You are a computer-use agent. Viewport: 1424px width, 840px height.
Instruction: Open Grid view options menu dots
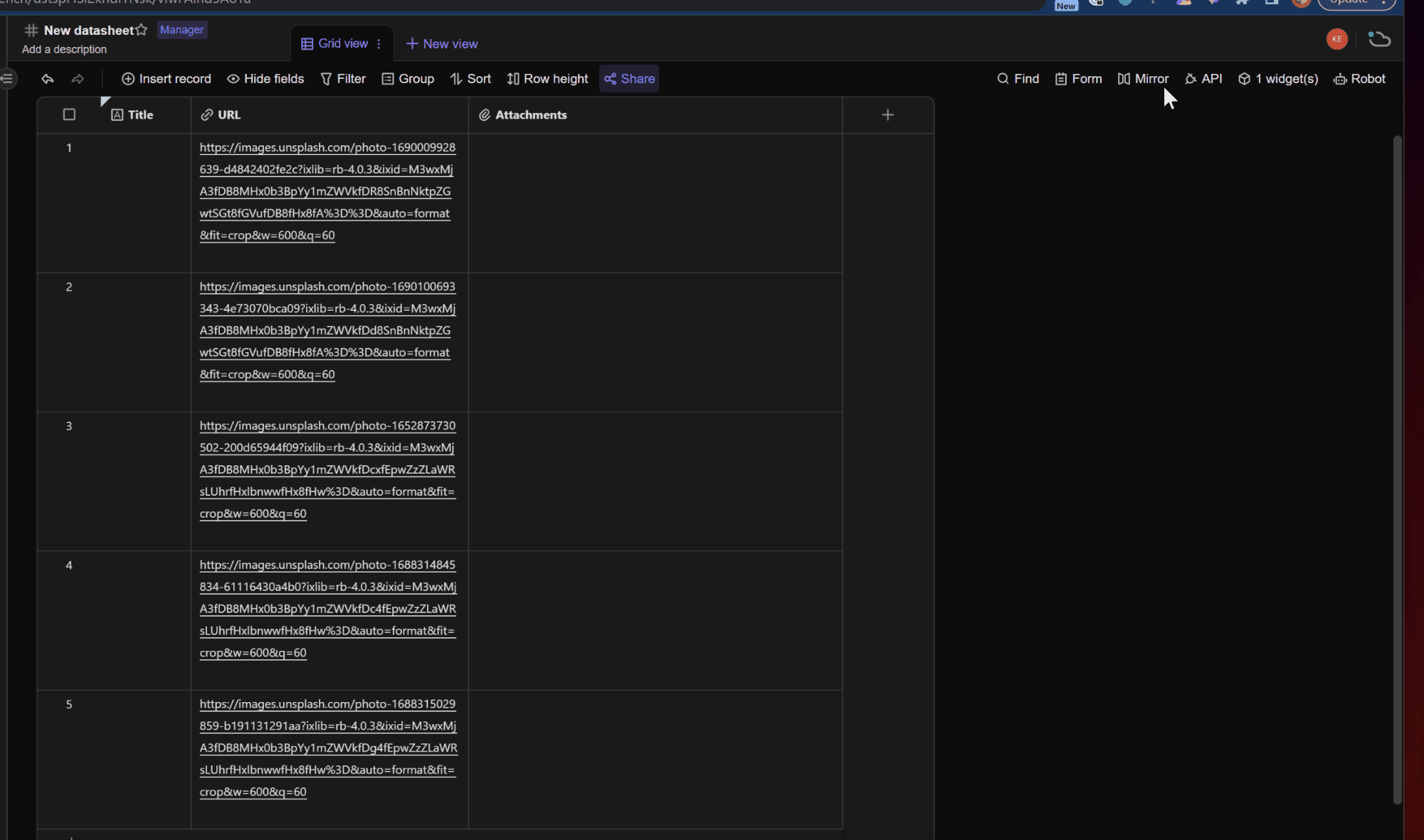tap(379, 44)
